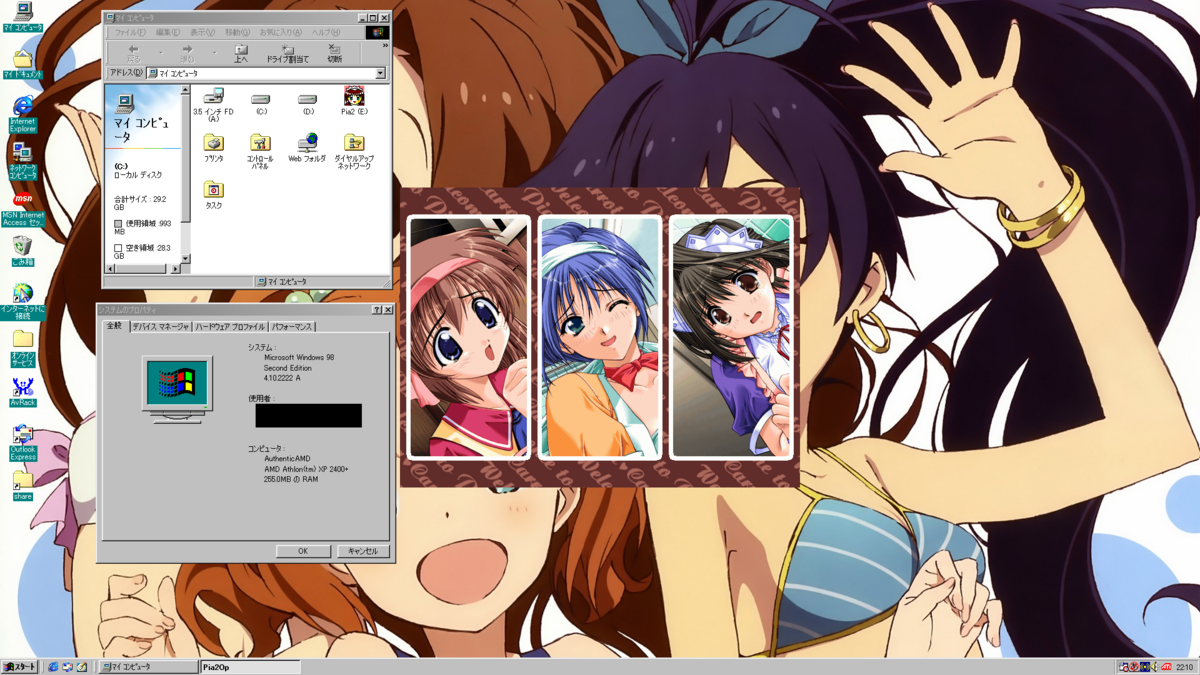Click キャンセル in System Properties
The image size is (1200, 675).
pyautogui.click(x=362, y=551)
